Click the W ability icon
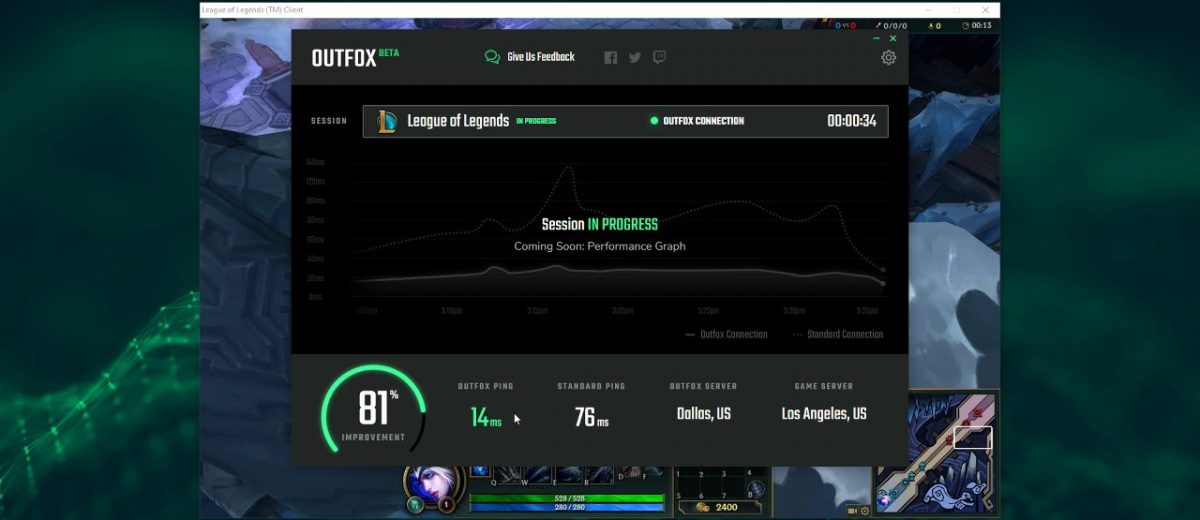The height and width of the screenshot is (520, 1200). pyautogui.click(x=538, y=473)
